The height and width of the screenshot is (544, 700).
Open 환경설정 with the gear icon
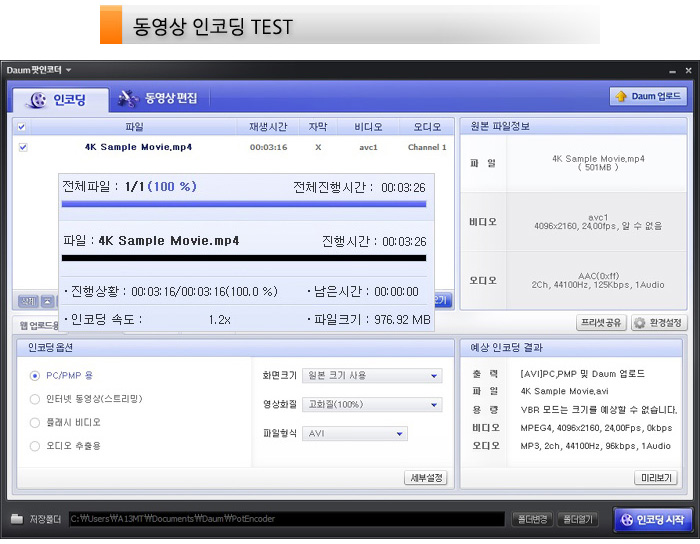point(659,323)
